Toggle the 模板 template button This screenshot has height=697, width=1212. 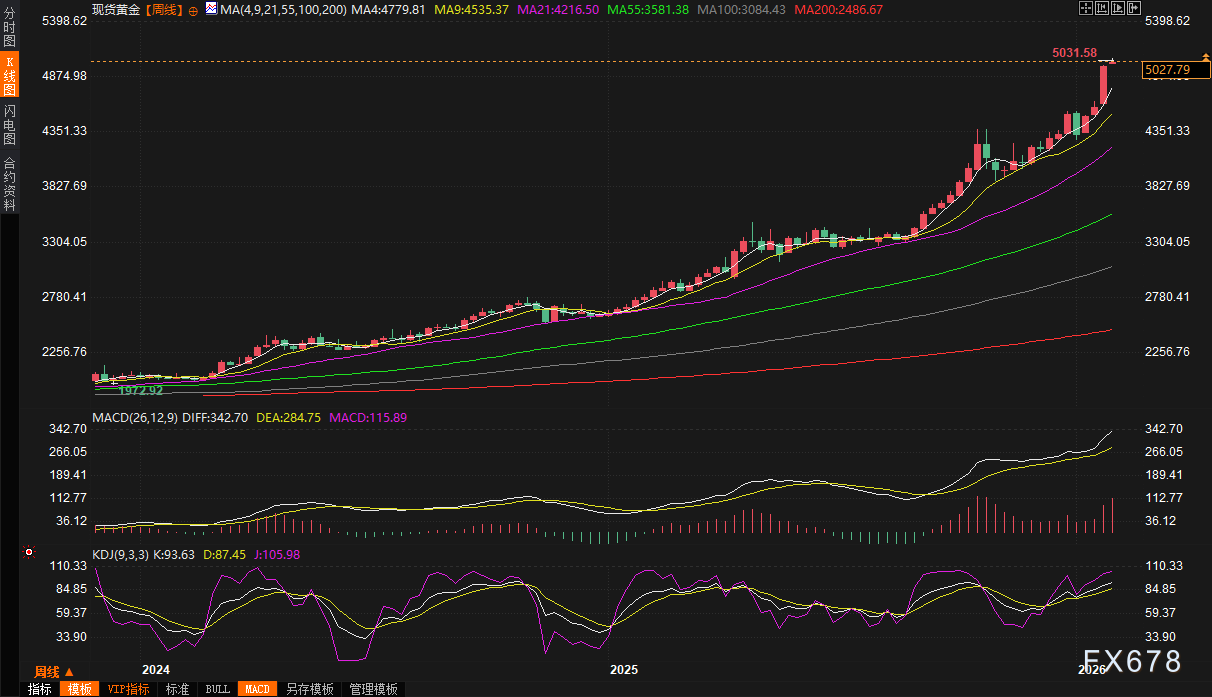(79, 689)
